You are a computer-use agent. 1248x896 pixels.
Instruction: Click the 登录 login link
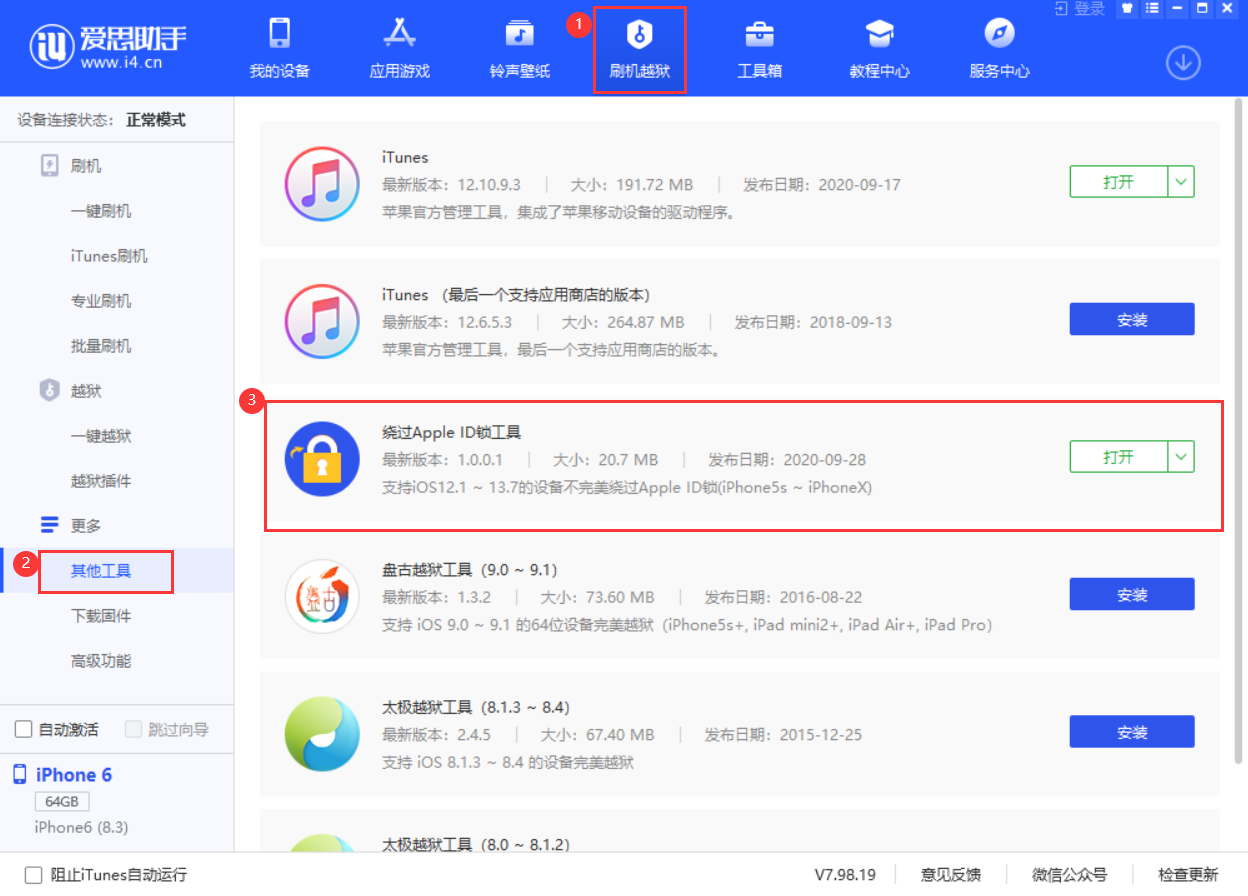click(1080, 8)
